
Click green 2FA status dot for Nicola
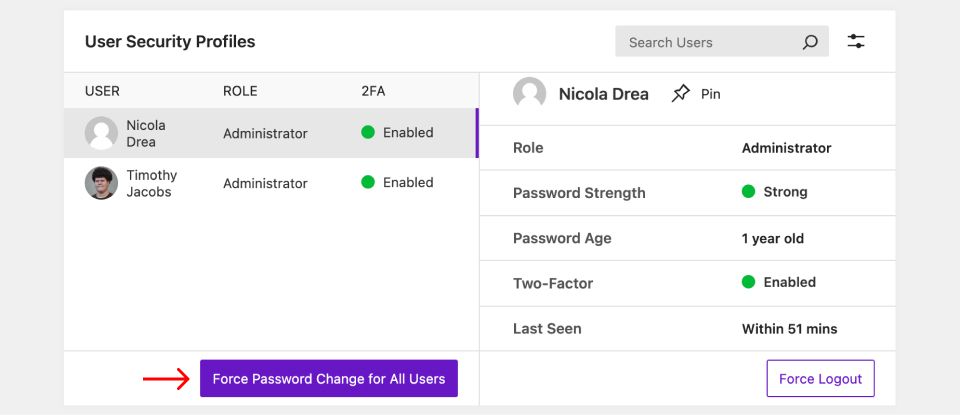[x=368, y=132]
